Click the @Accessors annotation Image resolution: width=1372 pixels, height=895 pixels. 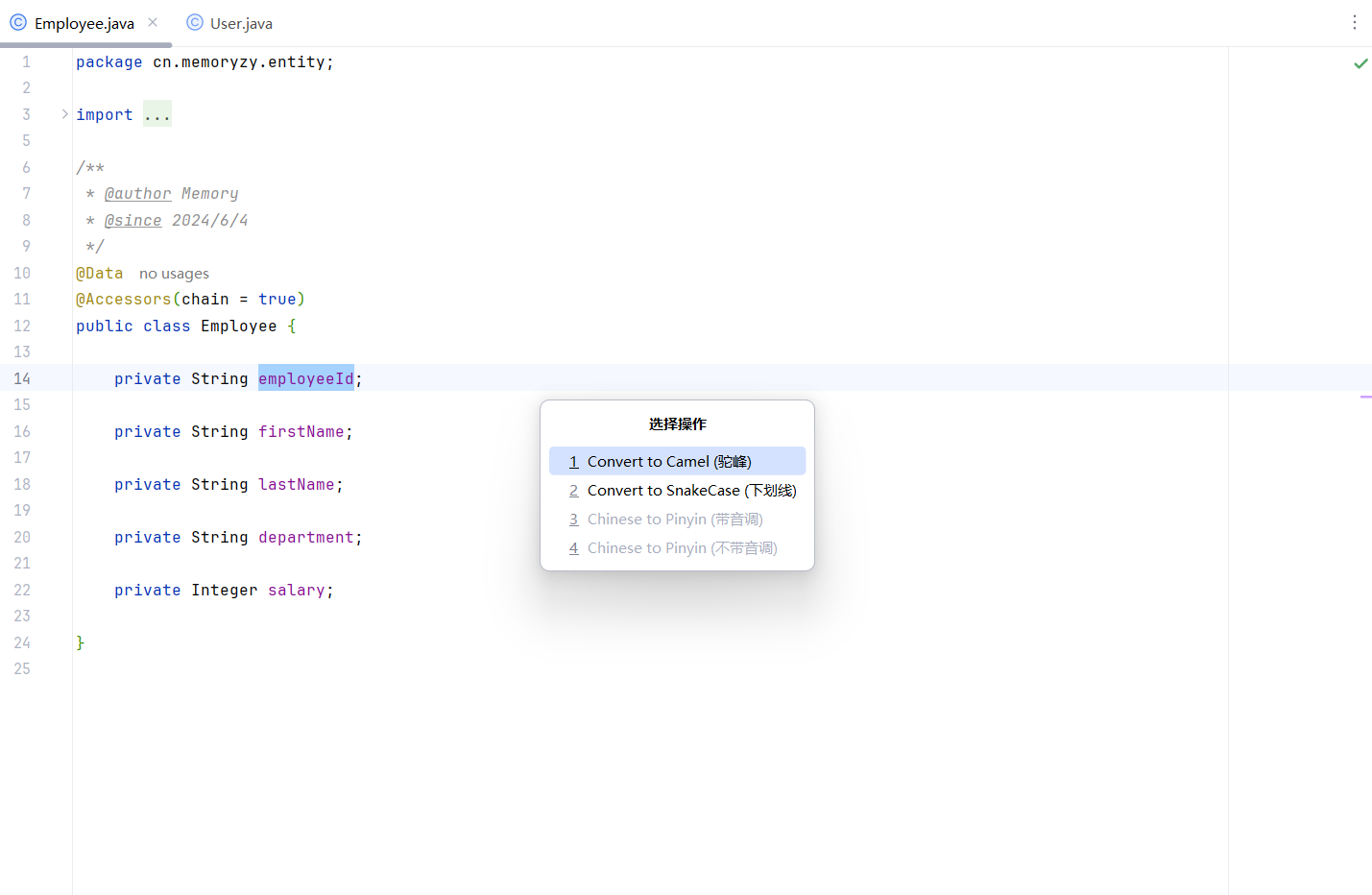click(x=124, y=299)
